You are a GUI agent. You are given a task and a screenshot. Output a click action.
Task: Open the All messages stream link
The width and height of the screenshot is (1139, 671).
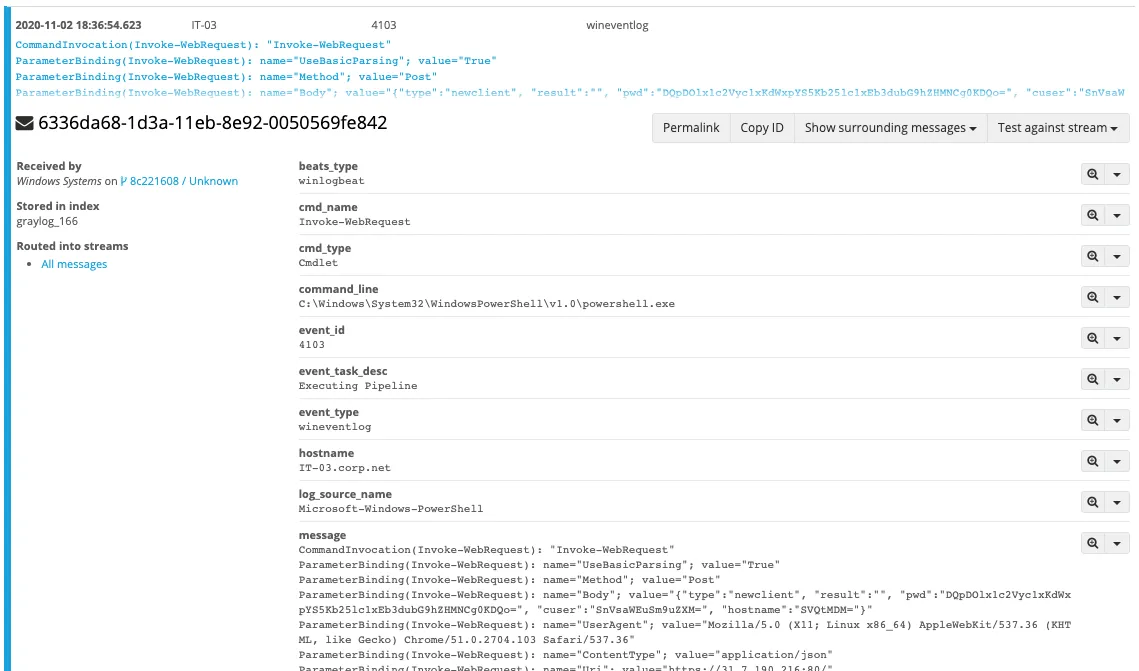click(x=74, y=264)
